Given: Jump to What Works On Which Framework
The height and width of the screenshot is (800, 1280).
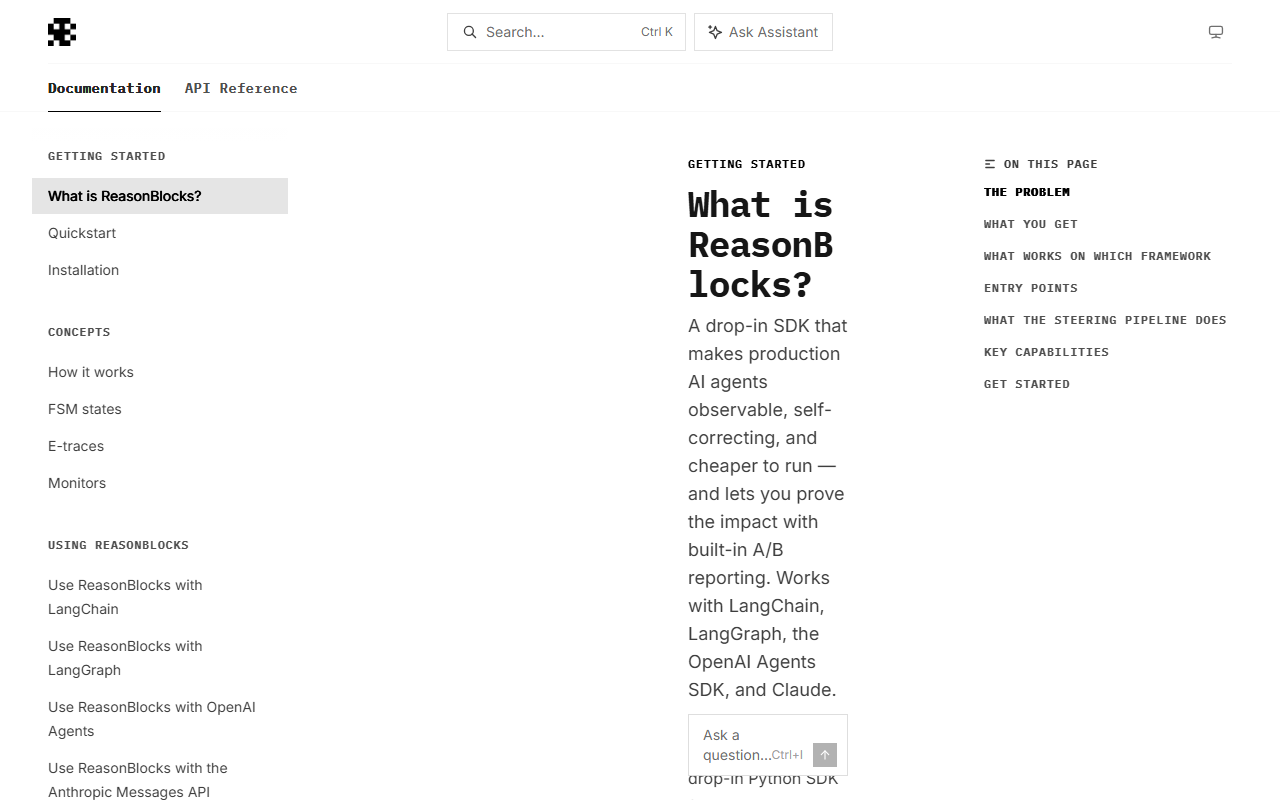Looking at the screenshot, I should [1097, 256].
